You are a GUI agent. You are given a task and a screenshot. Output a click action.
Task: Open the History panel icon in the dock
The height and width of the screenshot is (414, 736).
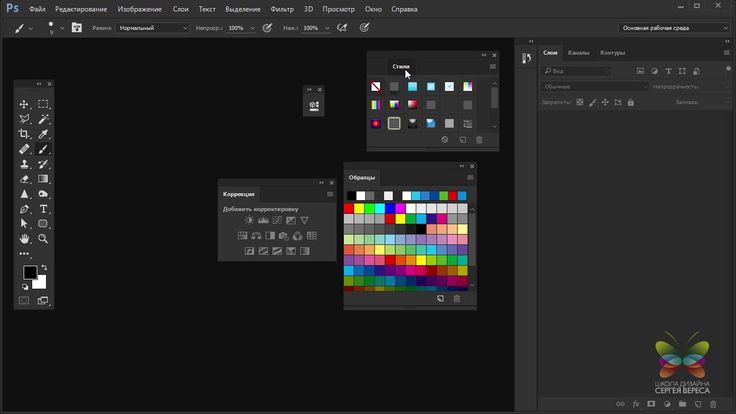pyautogui.click(x=525, y=60)
